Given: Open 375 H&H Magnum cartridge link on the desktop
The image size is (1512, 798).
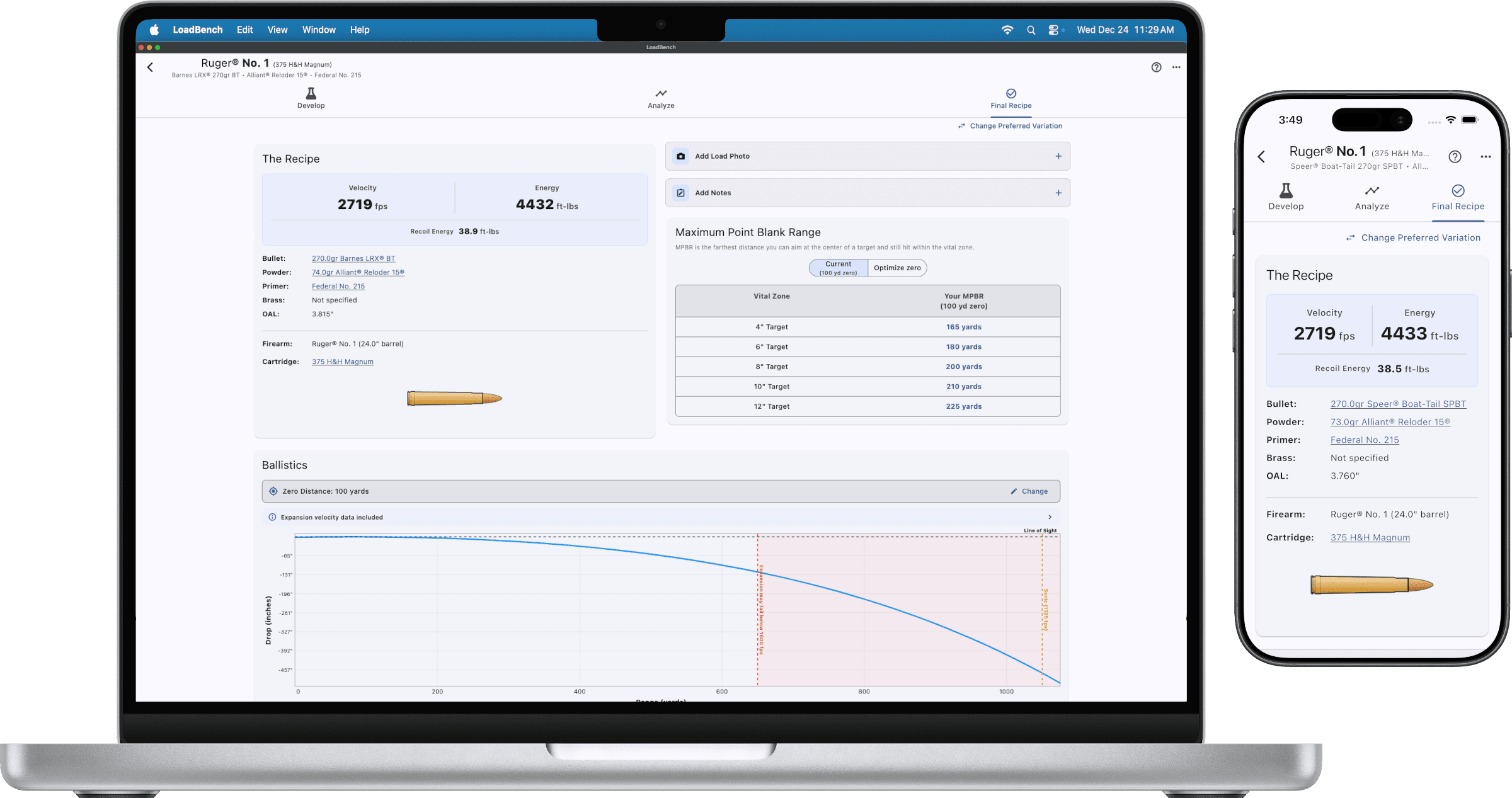Looking at the screenshot, I should (343, 362).
